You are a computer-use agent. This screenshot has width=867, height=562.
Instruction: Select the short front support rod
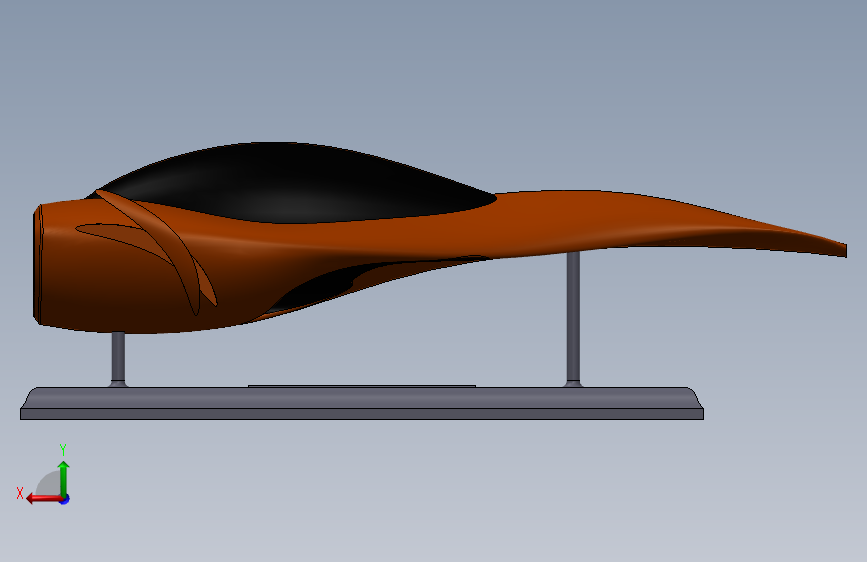click(118, 358)
